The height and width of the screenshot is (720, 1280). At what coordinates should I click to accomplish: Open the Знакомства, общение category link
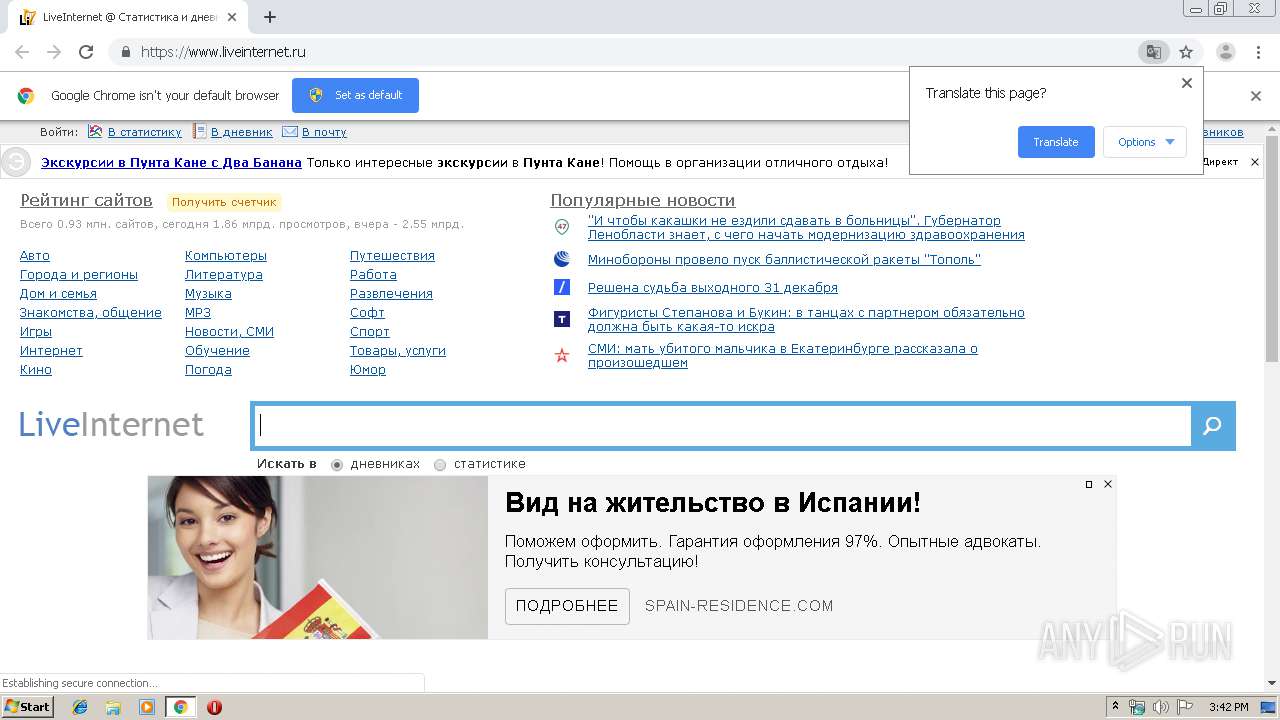(x=91, y=313)
